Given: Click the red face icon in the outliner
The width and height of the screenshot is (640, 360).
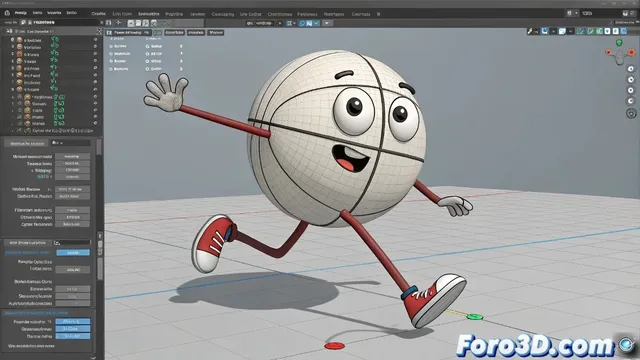Looking at the screenshot, I should [x=19, y=54].
